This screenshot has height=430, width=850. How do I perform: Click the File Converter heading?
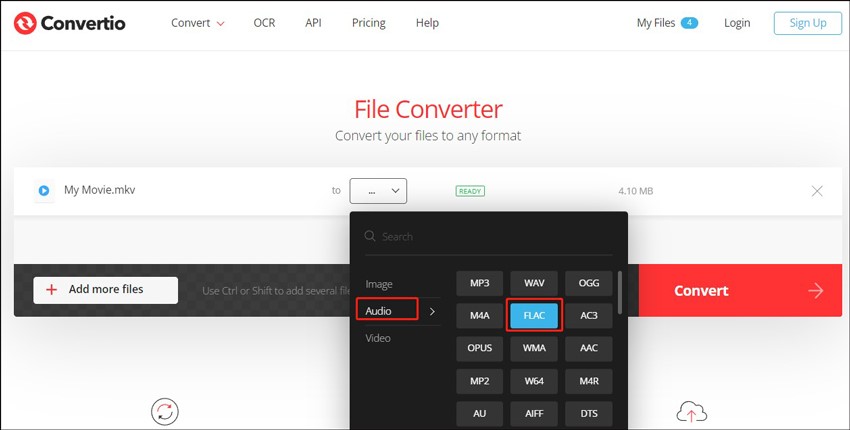[428, 109]
